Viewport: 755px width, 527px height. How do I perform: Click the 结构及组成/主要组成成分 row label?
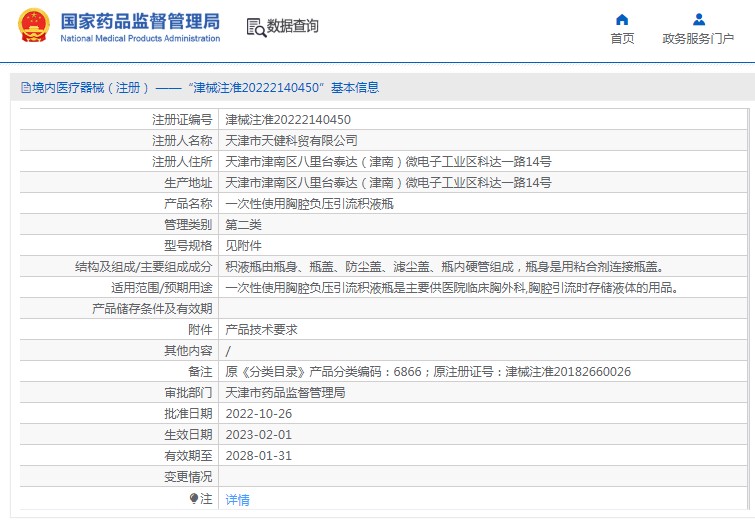143,266
